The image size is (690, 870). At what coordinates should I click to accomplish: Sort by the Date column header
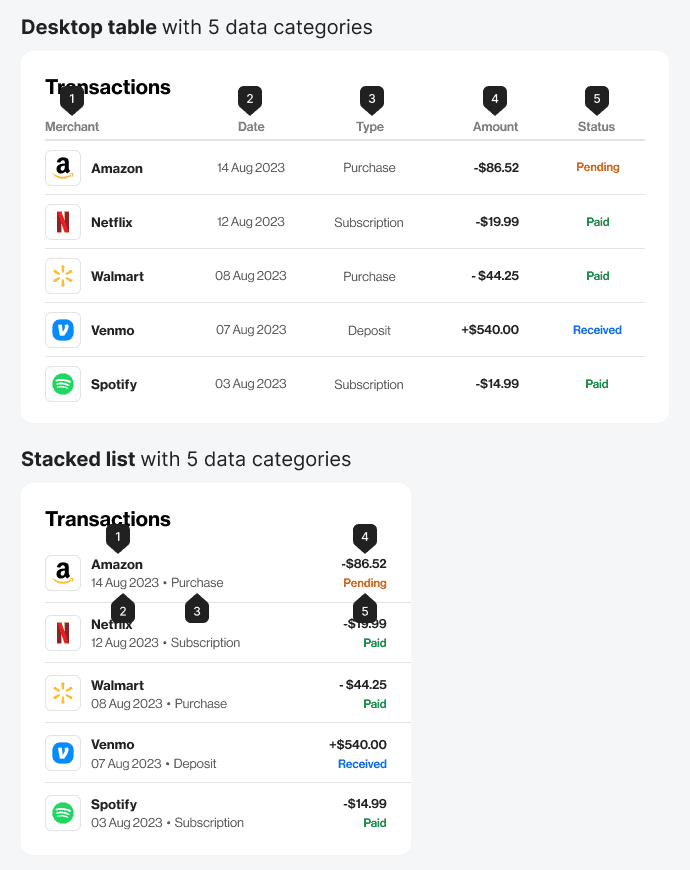(251, 127)
